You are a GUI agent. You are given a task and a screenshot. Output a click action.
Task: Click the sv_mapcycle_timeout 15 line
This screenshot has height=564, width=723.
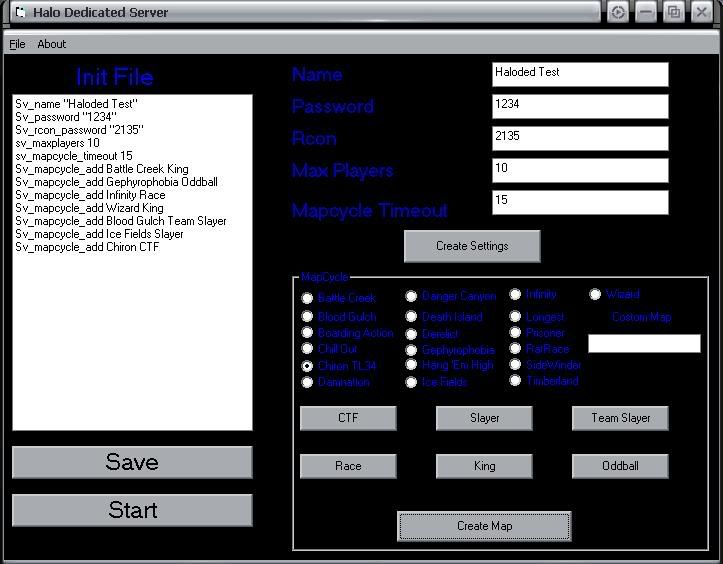pos(74,156)
